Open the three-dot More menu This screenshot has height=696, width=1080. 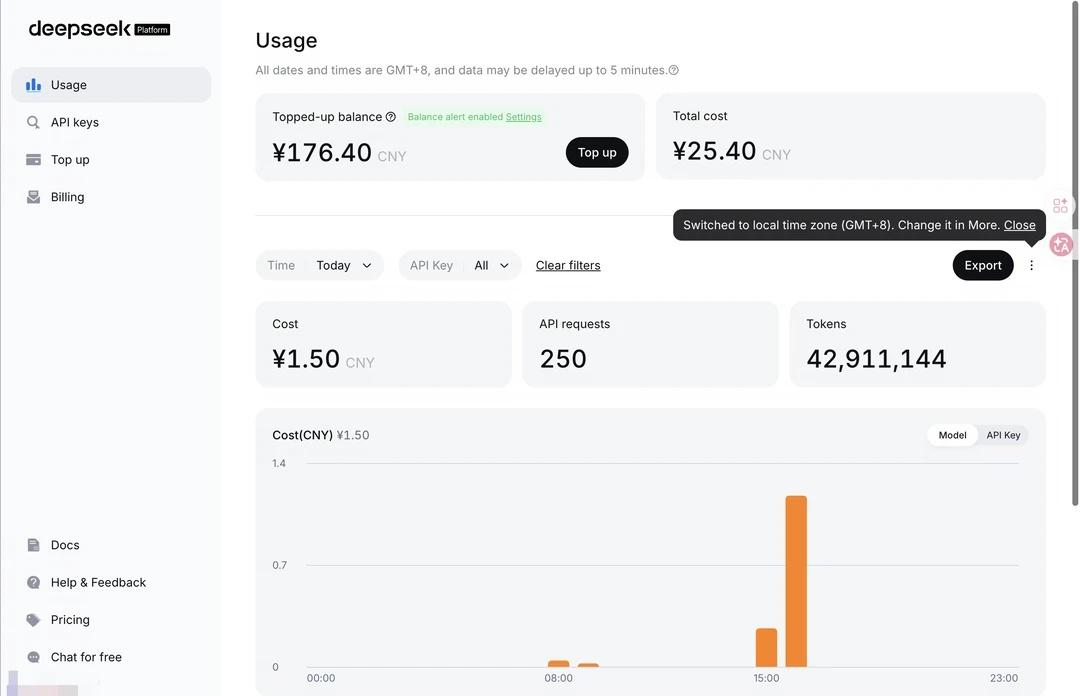click(1031, 265)
